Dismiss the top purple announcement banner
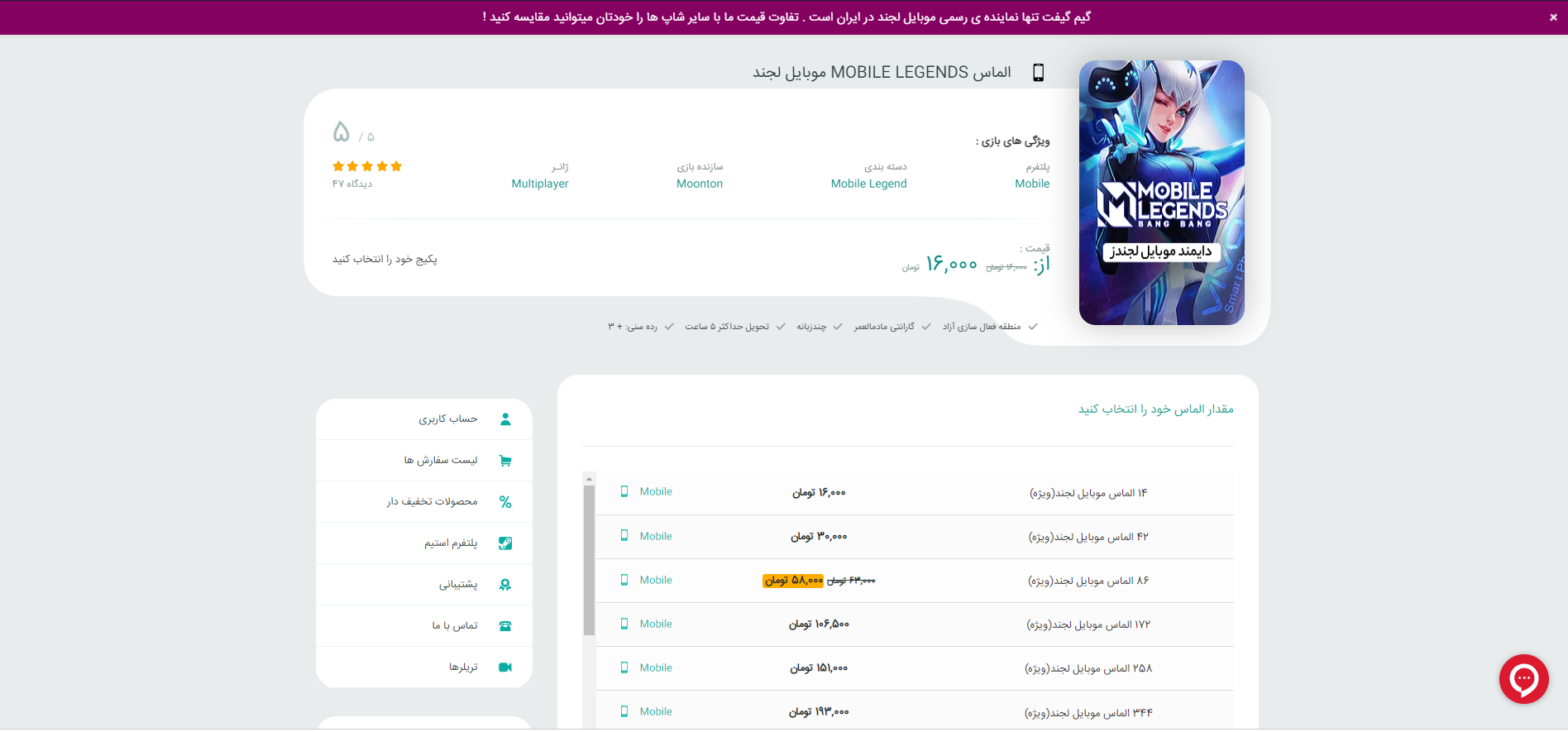The image size is (1568, 732). [x=1553, y=17]
